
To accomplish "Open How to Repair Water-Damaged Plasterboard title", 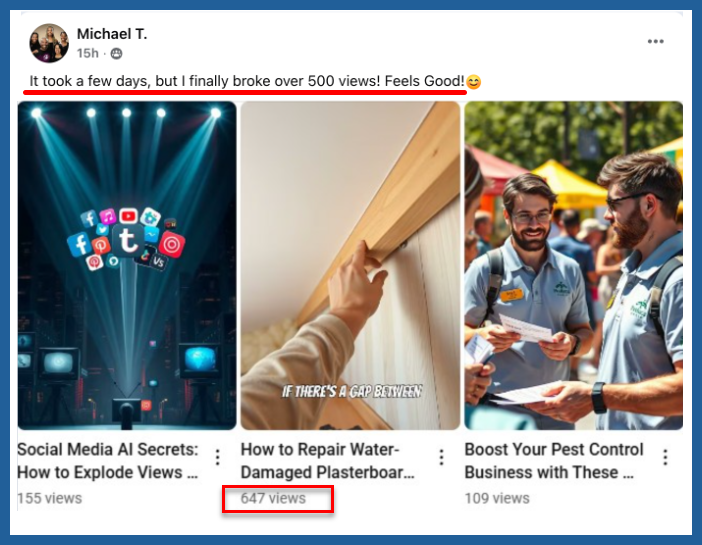I will click(328, 461).
